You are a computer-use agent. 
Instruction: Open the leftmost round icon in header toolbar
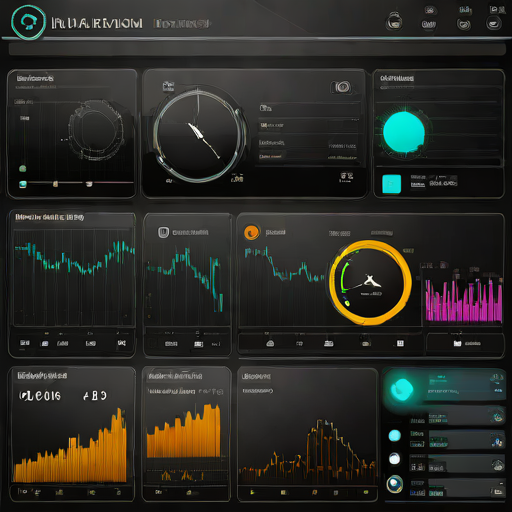point(394,23)
